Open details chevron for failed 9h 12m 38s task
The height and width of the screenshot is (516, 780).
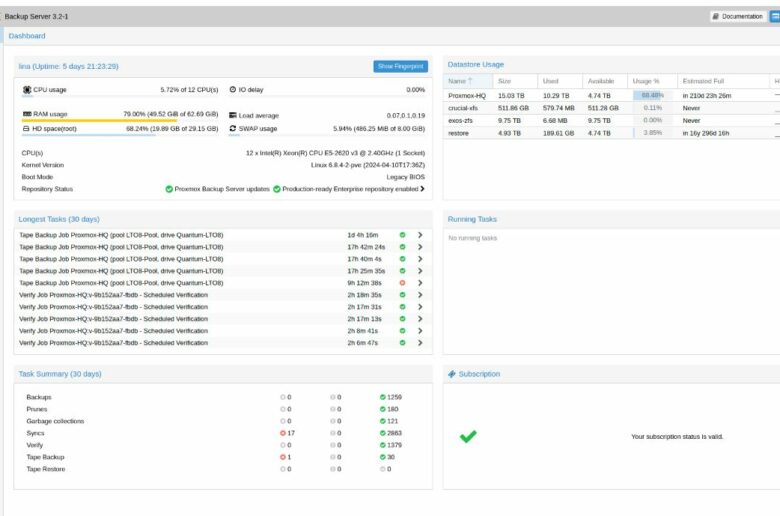[420, 283]
